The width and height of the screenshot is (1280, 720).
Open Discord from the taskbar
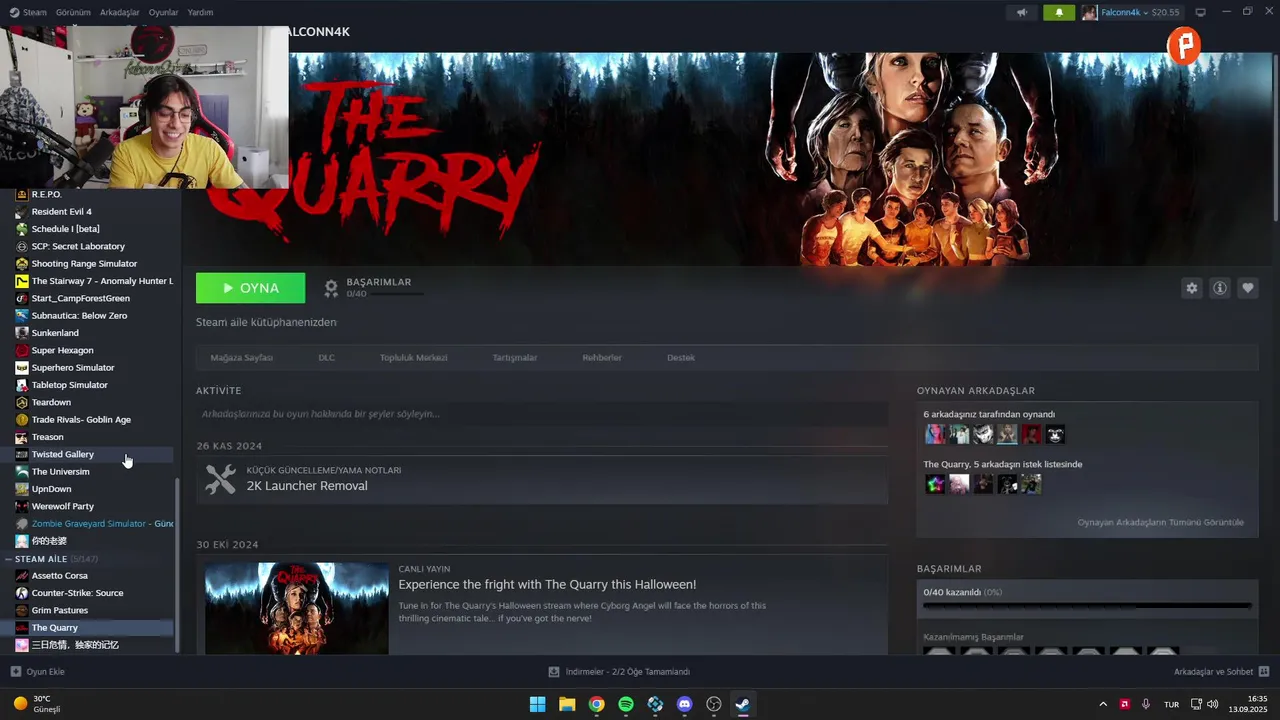(x=684, y=704)
